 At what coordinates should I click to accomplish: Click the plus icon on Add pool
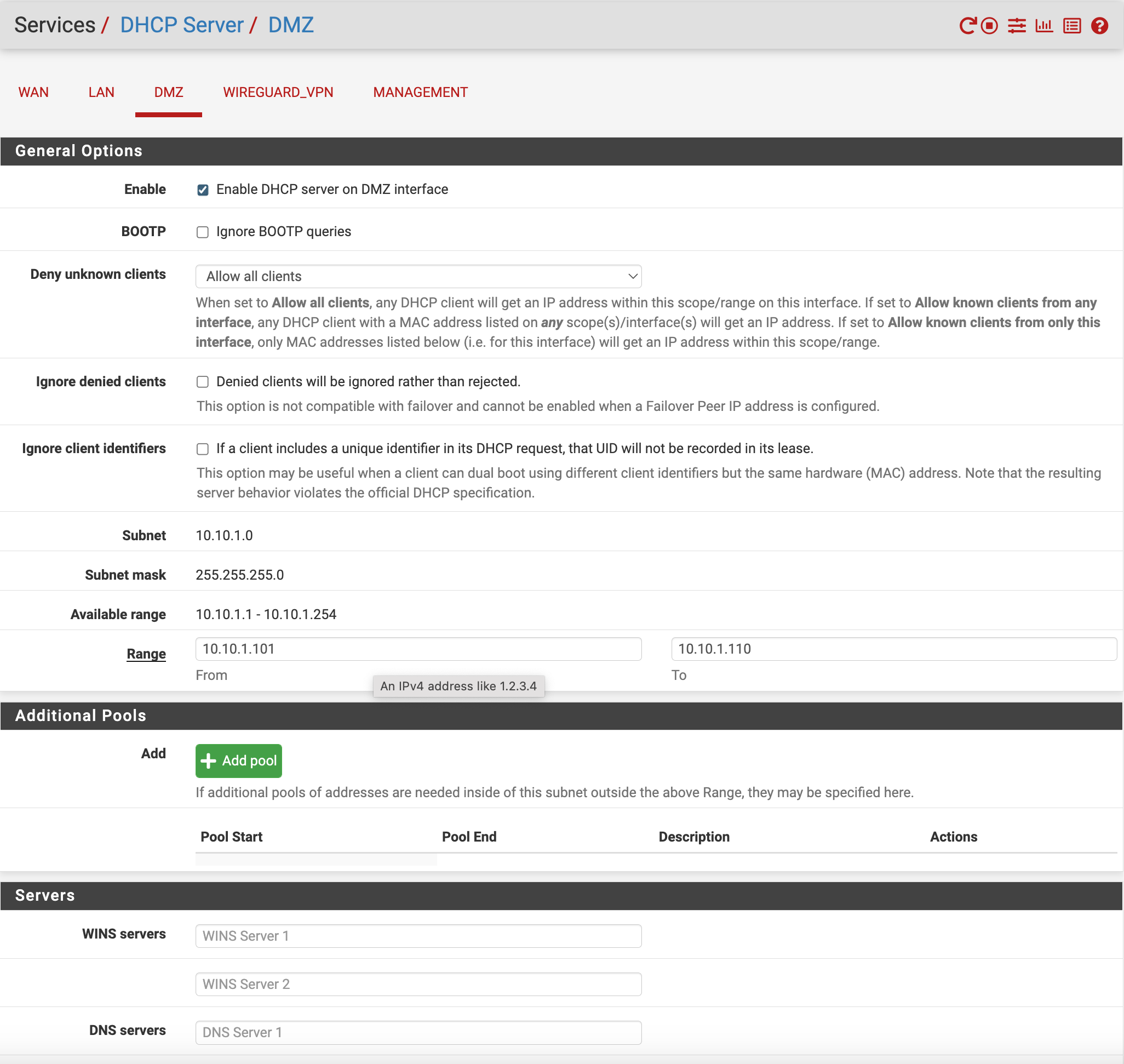(x=209, y=760)
